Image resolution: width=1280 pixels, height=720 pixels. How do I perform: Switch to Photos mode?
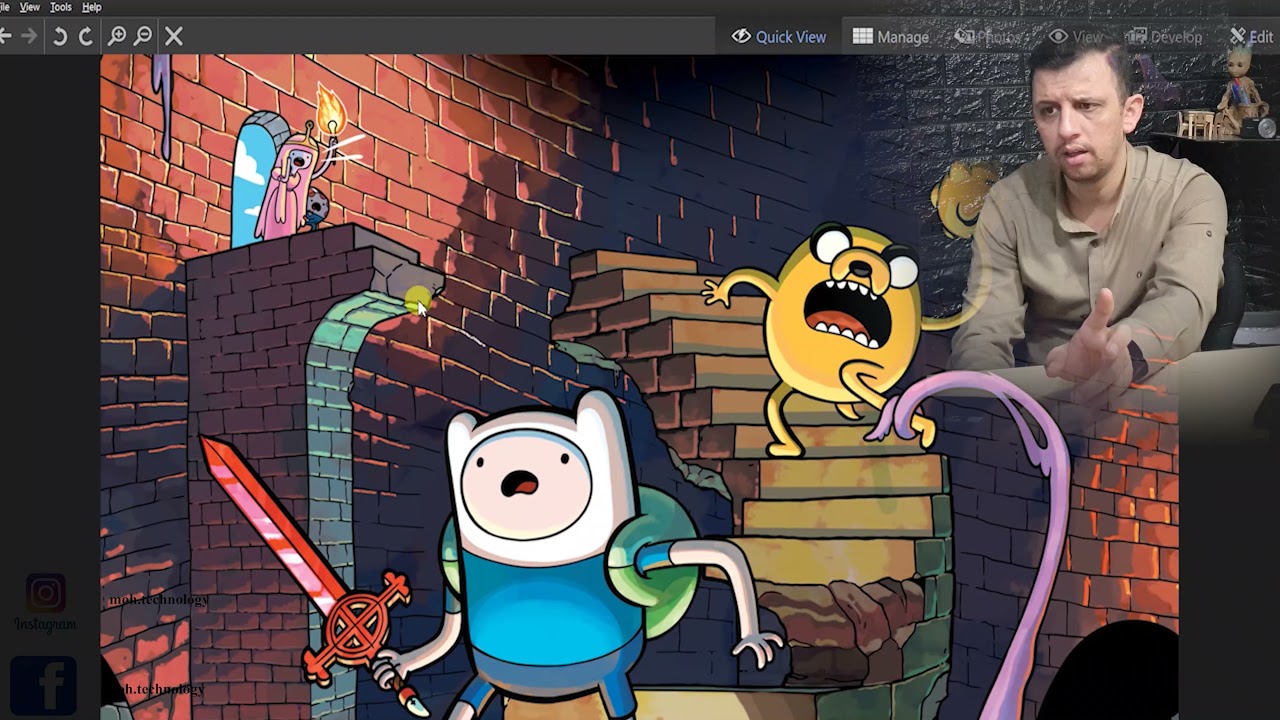(x=988, y=37)
